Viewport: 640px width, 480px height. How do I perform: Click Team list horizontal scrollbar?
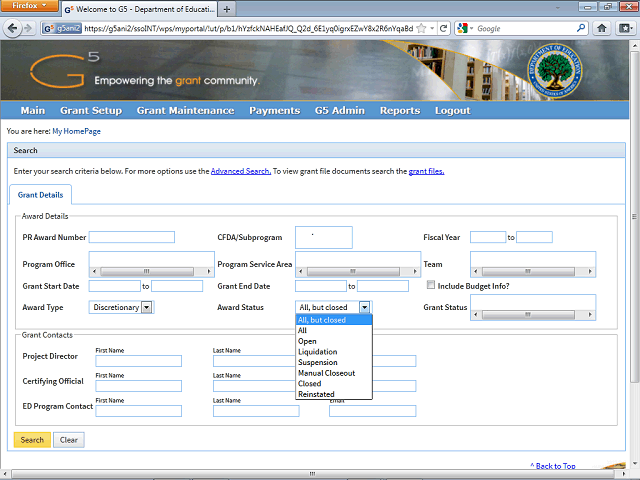tap(533, 271)
